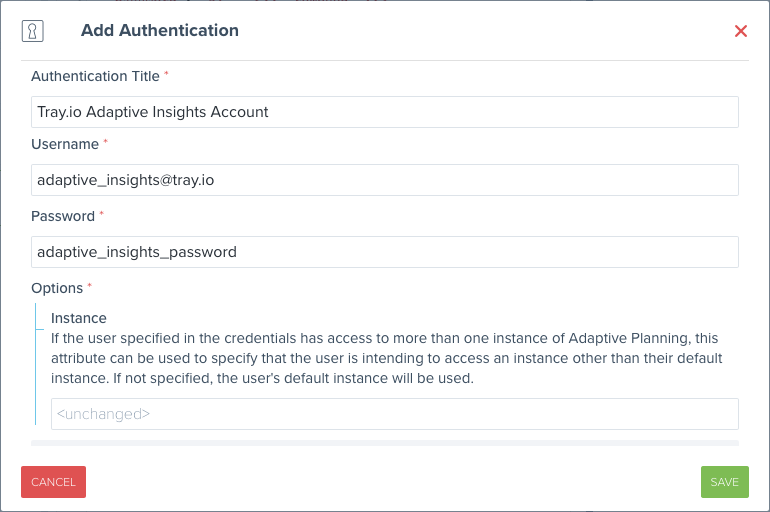Save the authentication with the Save button

724,482
